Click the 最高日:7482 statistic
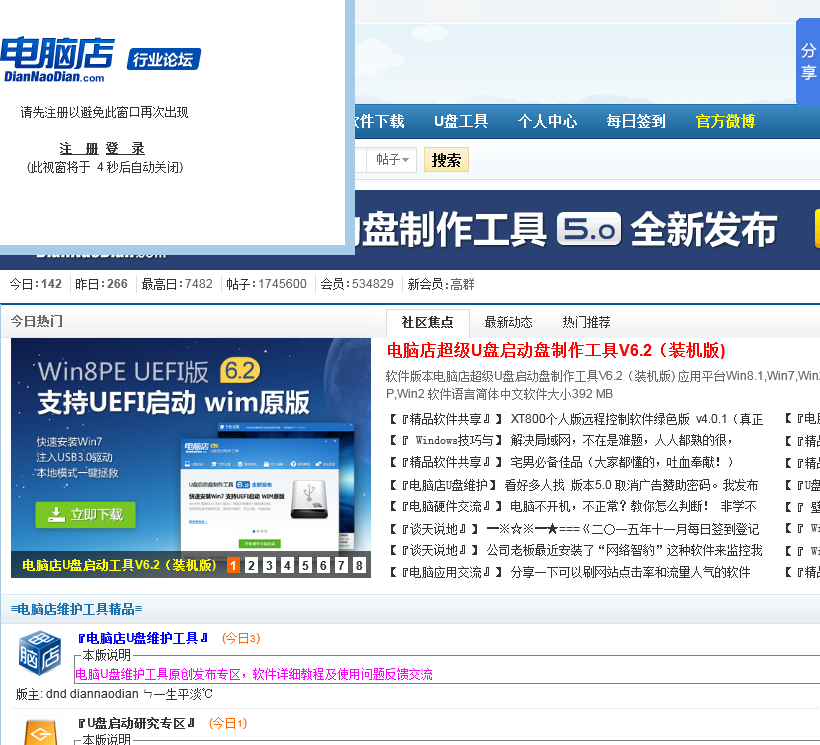Screen dimensions: 820x745 click(x=177, y=284)
